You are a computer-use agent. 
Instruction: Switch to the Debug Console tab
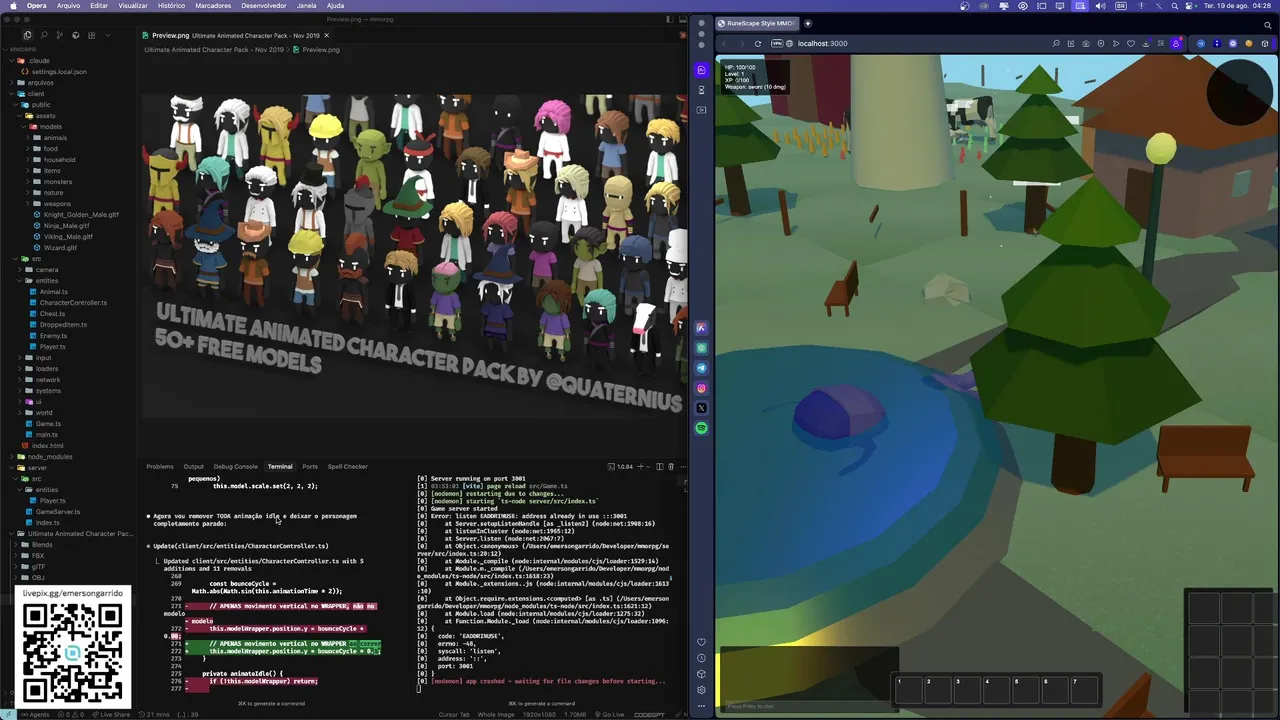(235, 467)
